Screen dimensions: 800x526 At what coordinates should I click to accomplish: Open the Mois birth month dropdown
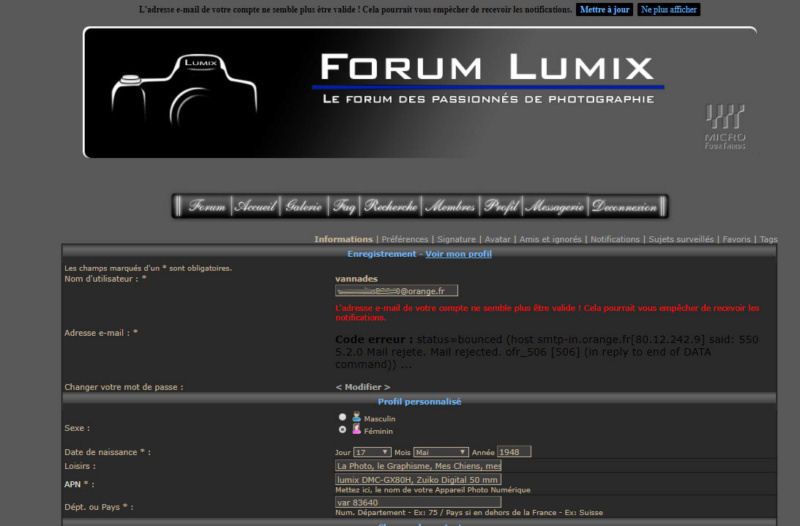click(441, 452)
